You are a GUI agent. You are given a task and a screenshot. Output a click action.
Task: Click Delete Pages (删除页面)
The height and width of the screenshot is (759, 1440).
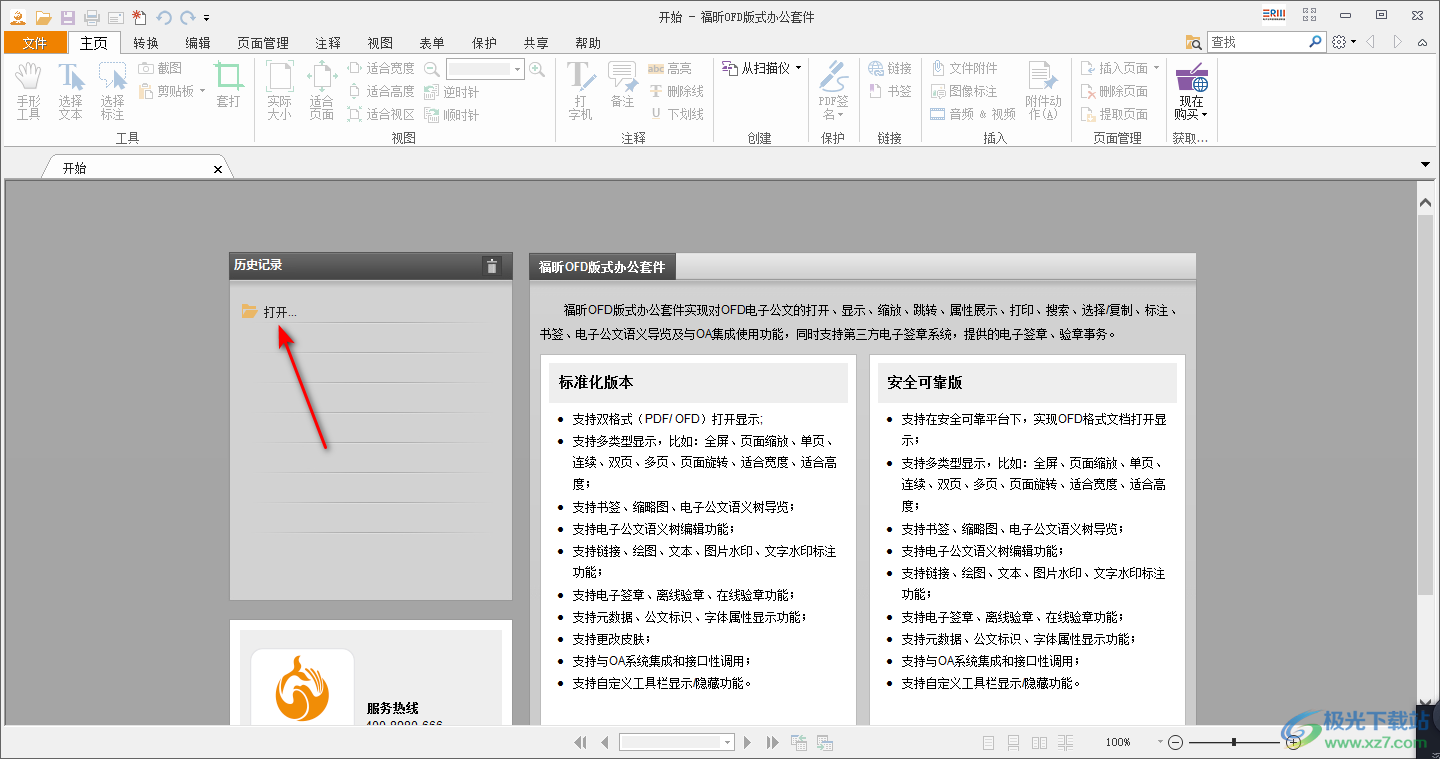coord(1114,91)
